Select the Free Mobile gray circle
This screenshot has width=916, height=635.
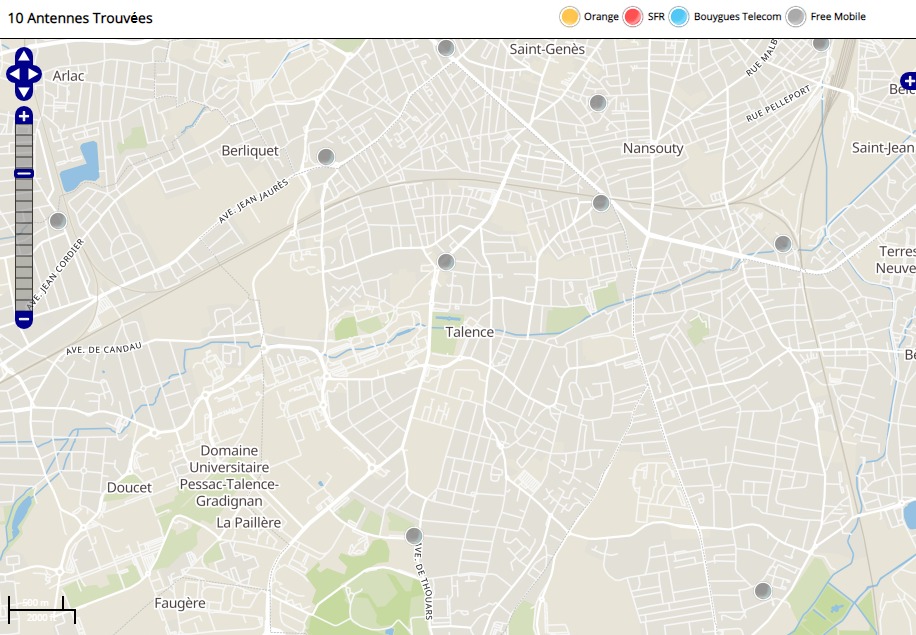tap(796, 17)
